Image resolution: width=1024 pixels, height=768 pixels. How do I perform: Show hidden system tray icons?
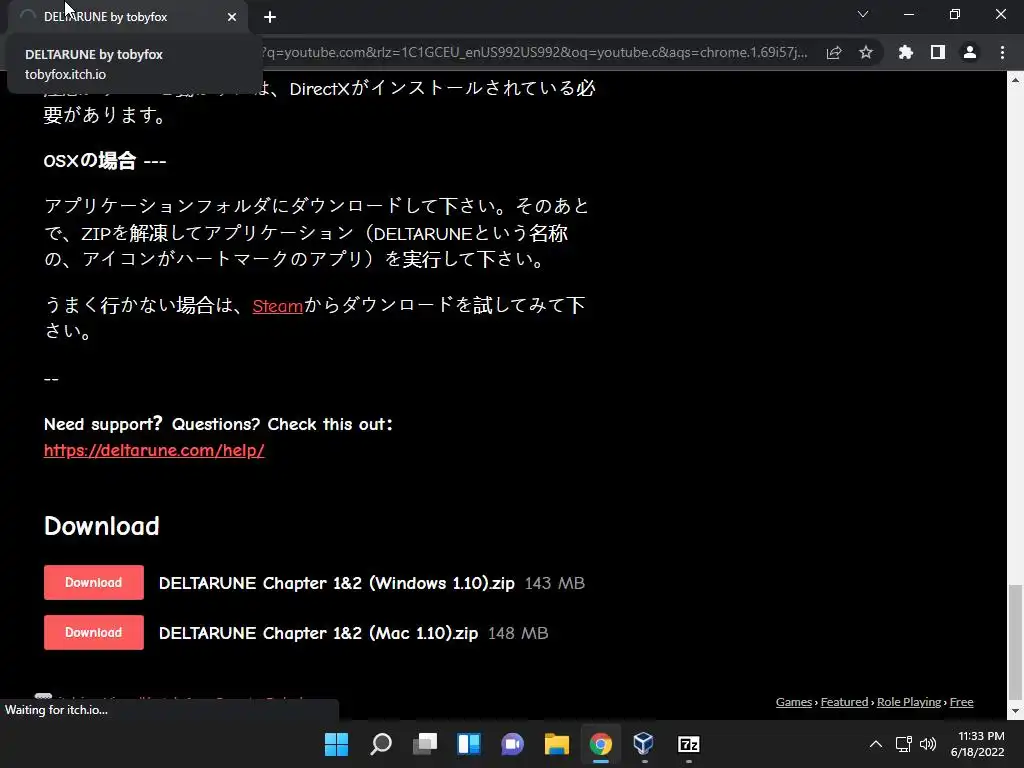click(876, 744)
